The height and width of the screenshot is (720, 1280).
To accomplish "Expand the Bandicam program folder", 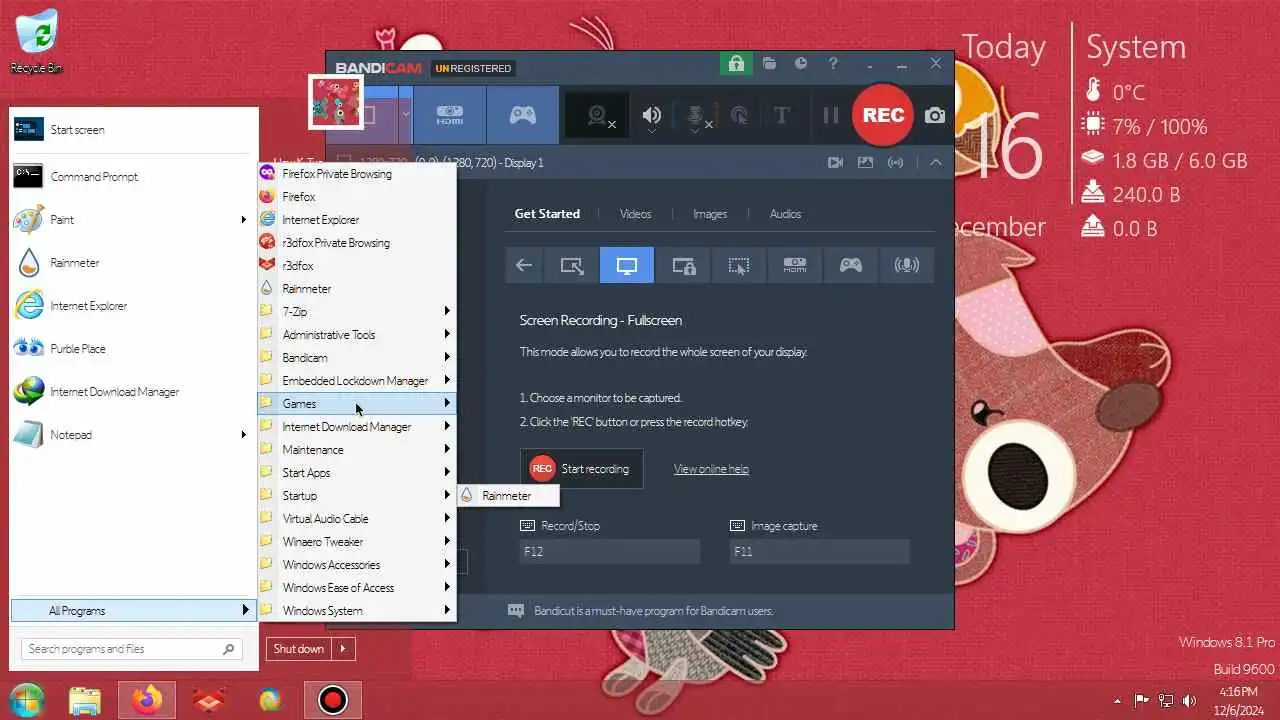I will (357, 358).
